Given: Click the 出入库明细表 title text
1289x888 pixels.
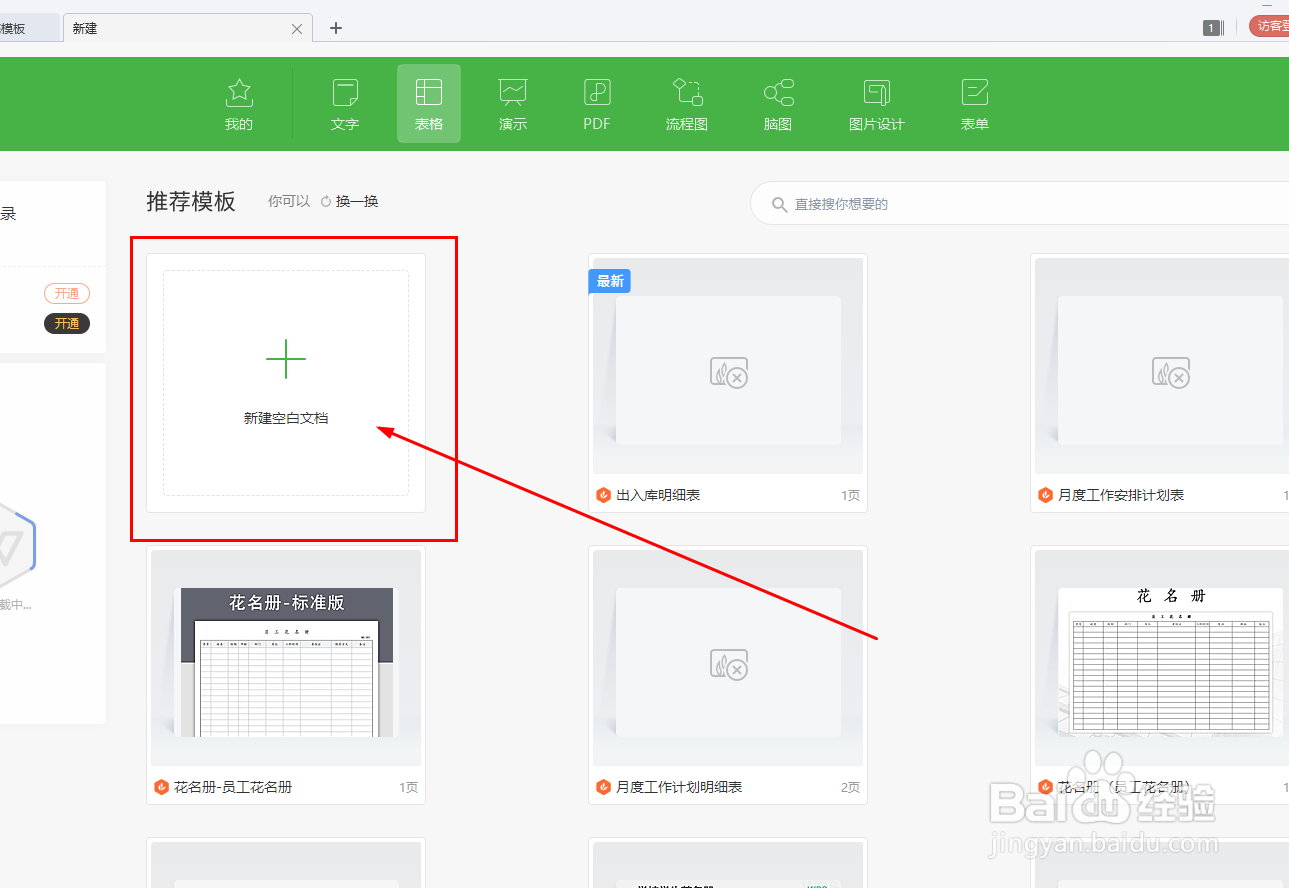Looking at the screenshot, I should point(658,495).
